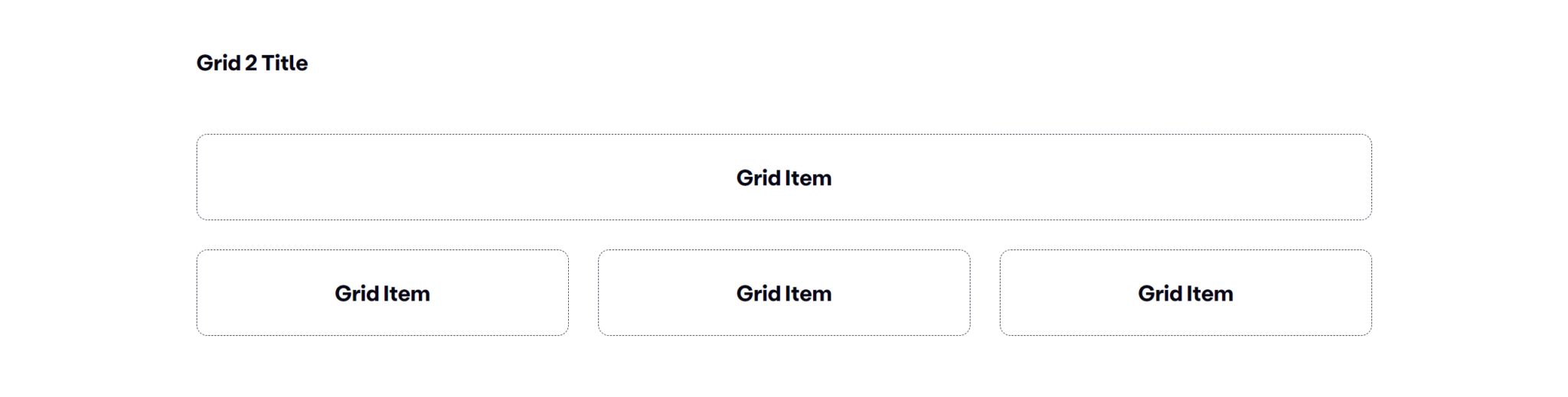Click the "Grid Item" label in the middle box
Screen dimensions: 1568x397
(783, 294)
